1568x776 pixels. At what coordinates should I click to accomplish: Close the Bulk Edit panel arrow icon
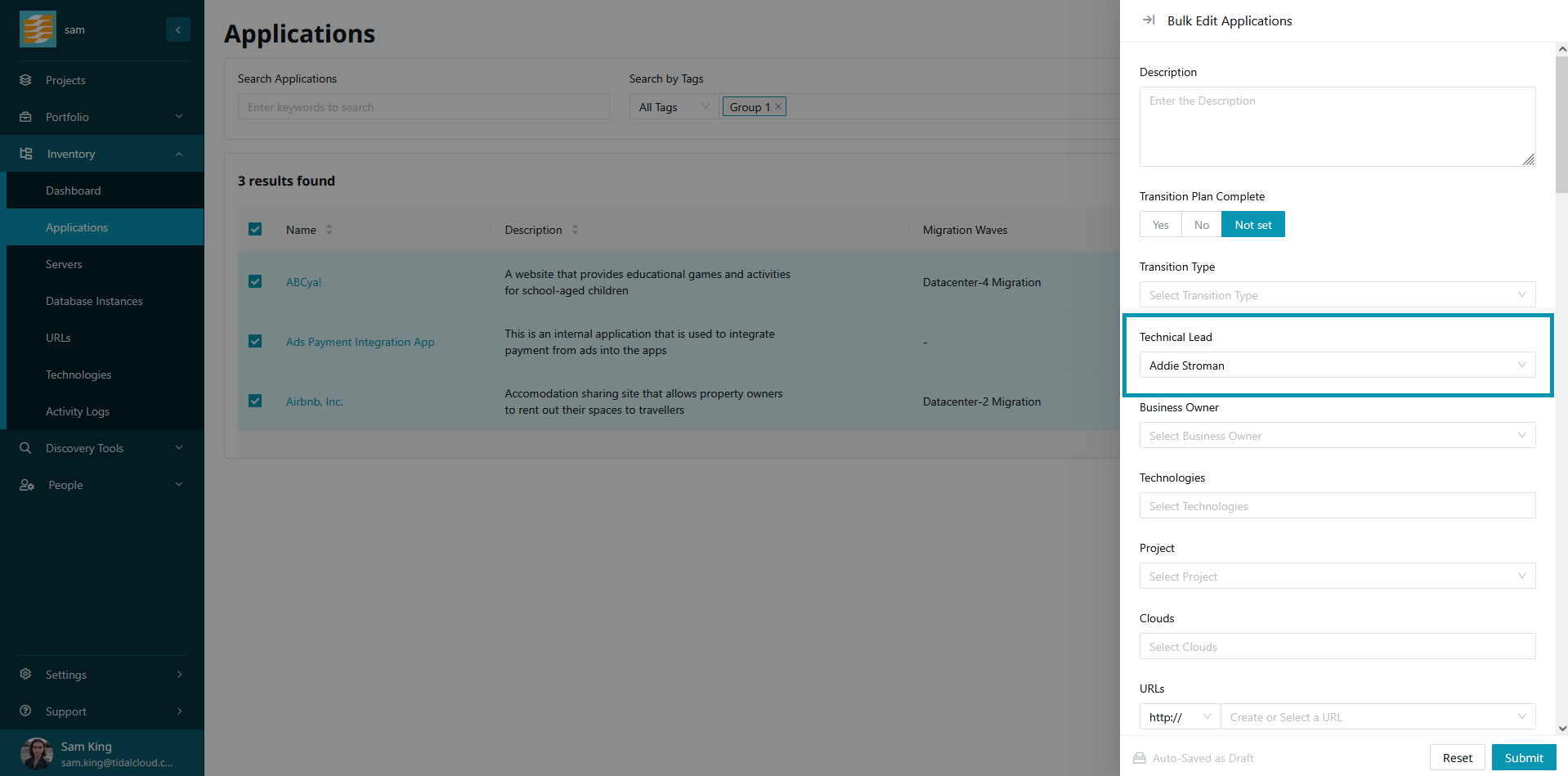click(1149, 20)
